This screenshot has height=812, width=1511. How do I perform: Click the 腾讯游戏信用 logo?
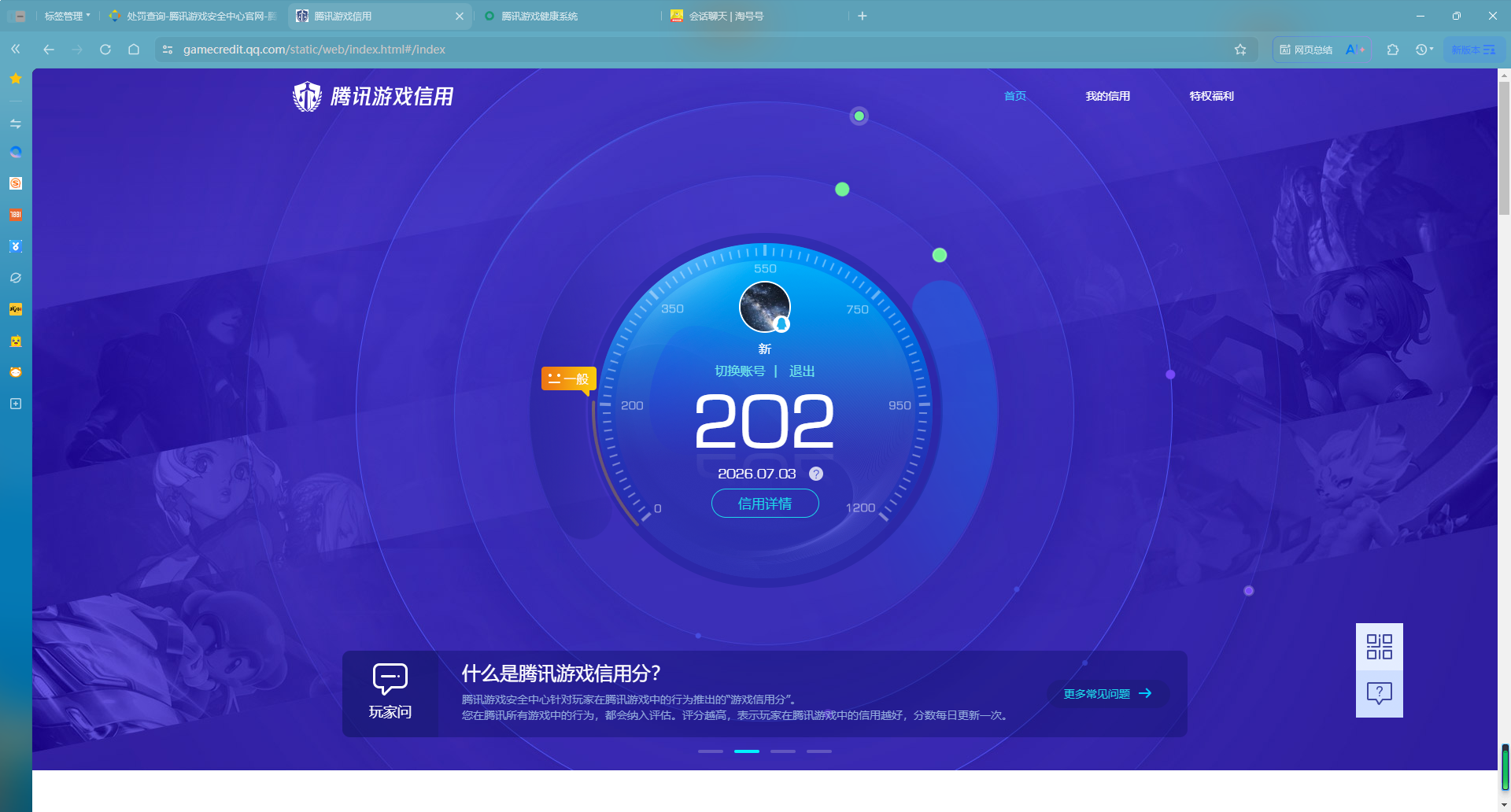pyautogui.click(x=373, y=96)
